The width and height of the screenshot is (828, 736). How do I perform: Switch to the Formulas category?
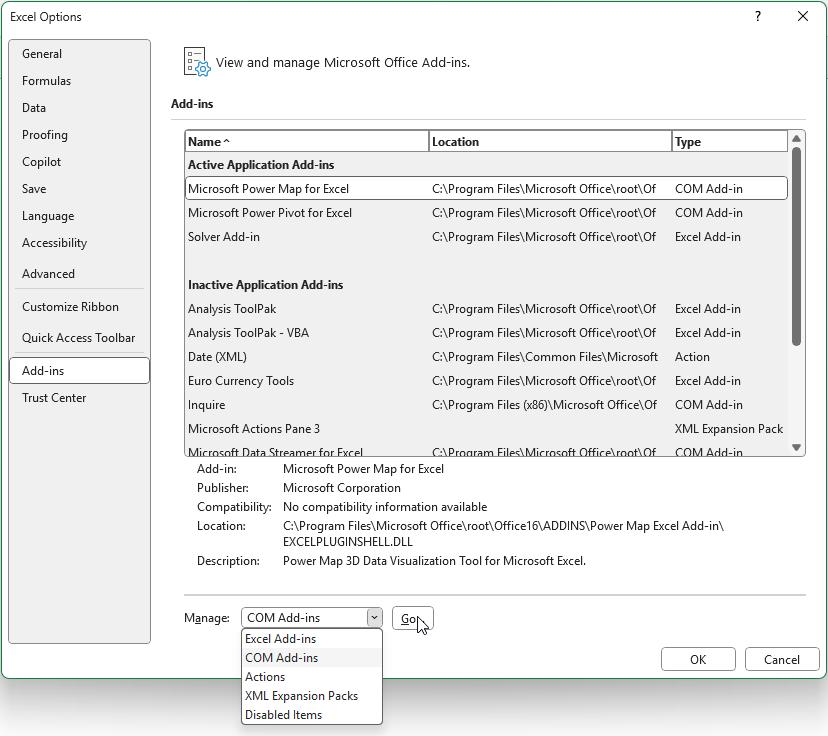point(79,81)
